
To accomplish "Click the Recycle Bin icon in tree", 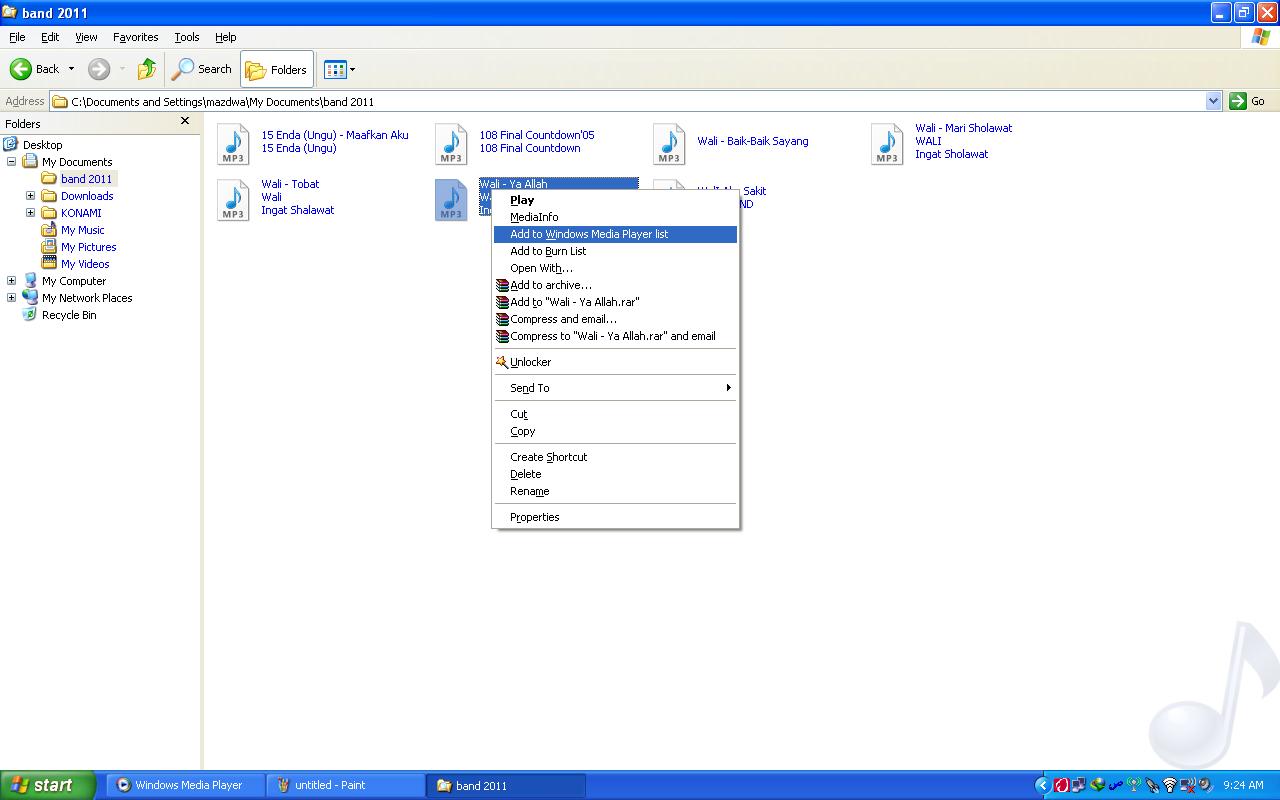I will [30, 315].
